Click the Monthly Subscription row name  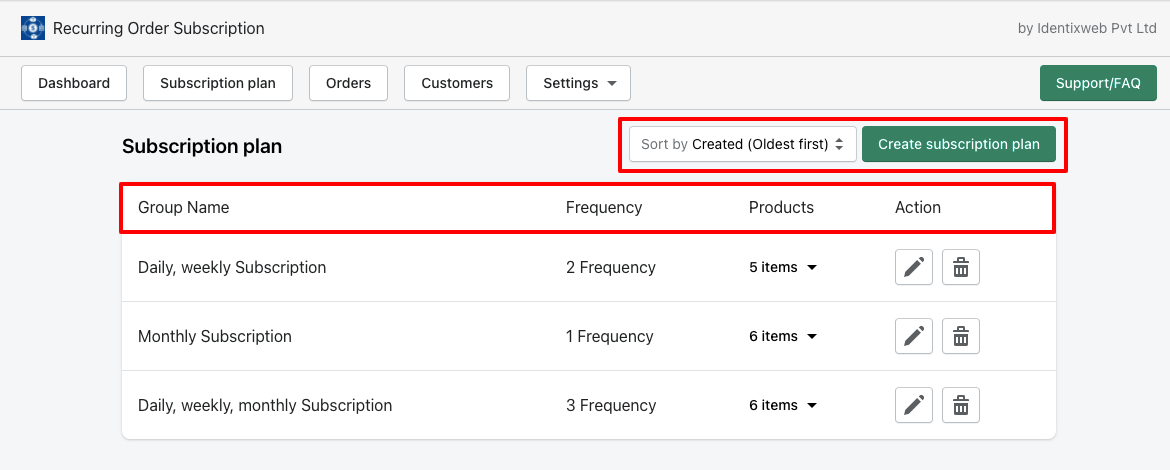[x=215, y=336]
